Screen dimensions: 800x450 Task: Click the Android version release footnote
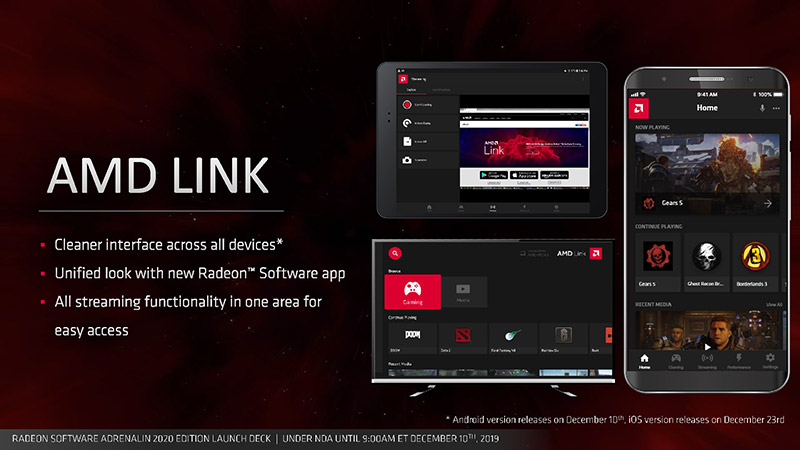pos(615,420)
